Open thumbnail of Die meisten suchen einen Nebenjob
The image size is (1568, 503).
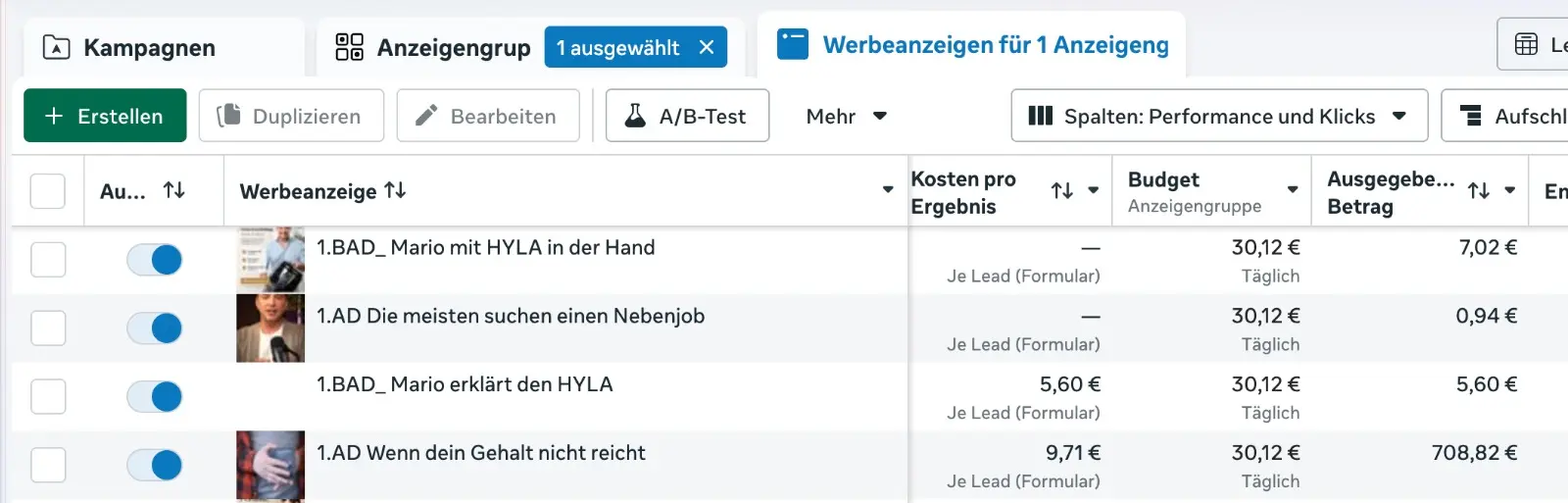click(270, 328)
